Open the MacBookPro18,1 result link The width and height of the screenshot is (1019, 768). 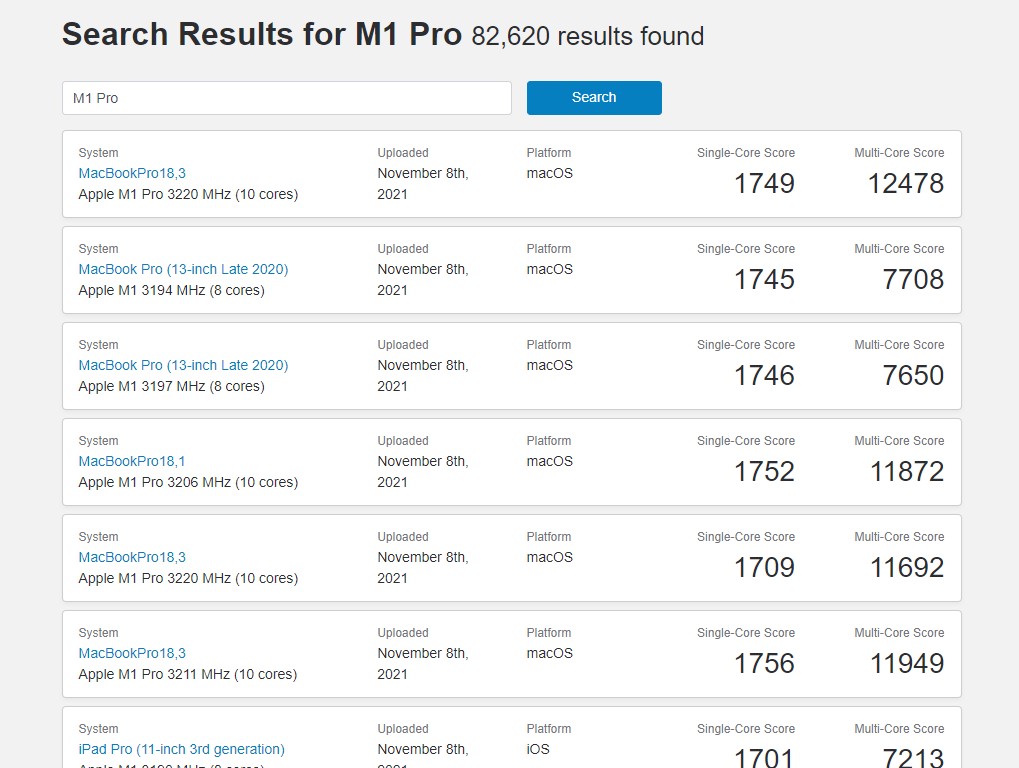[x=132, y=461]
